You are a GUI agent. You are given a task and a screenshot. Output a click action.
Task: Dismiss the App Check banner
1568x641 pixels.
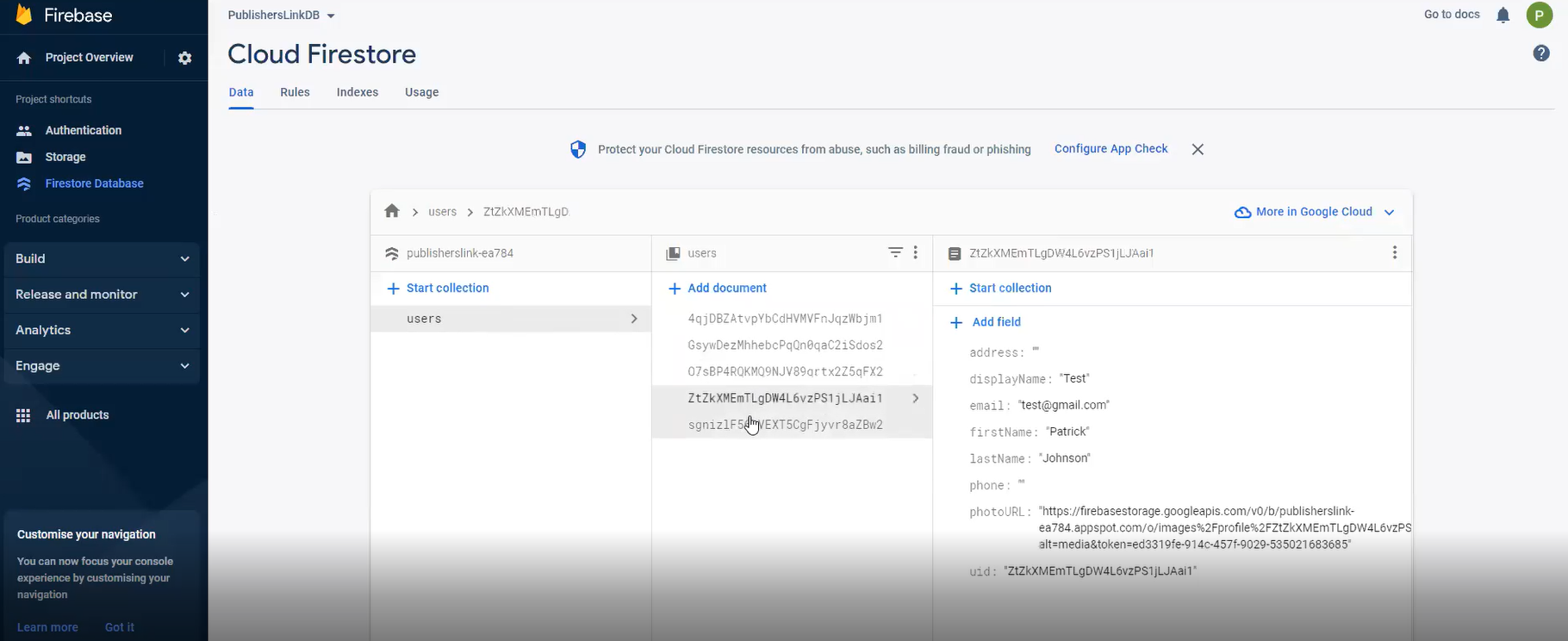[1198, 149]
